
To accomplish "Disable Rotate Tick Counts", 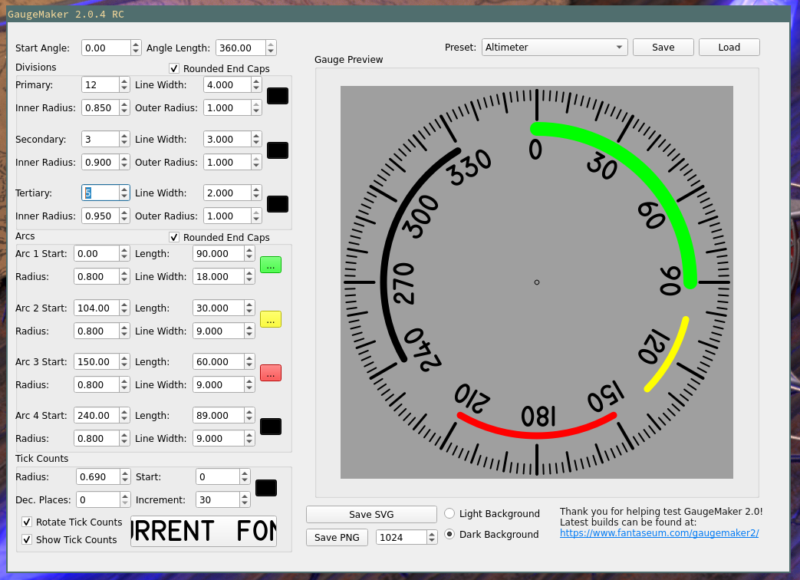I will coord(25,522).
